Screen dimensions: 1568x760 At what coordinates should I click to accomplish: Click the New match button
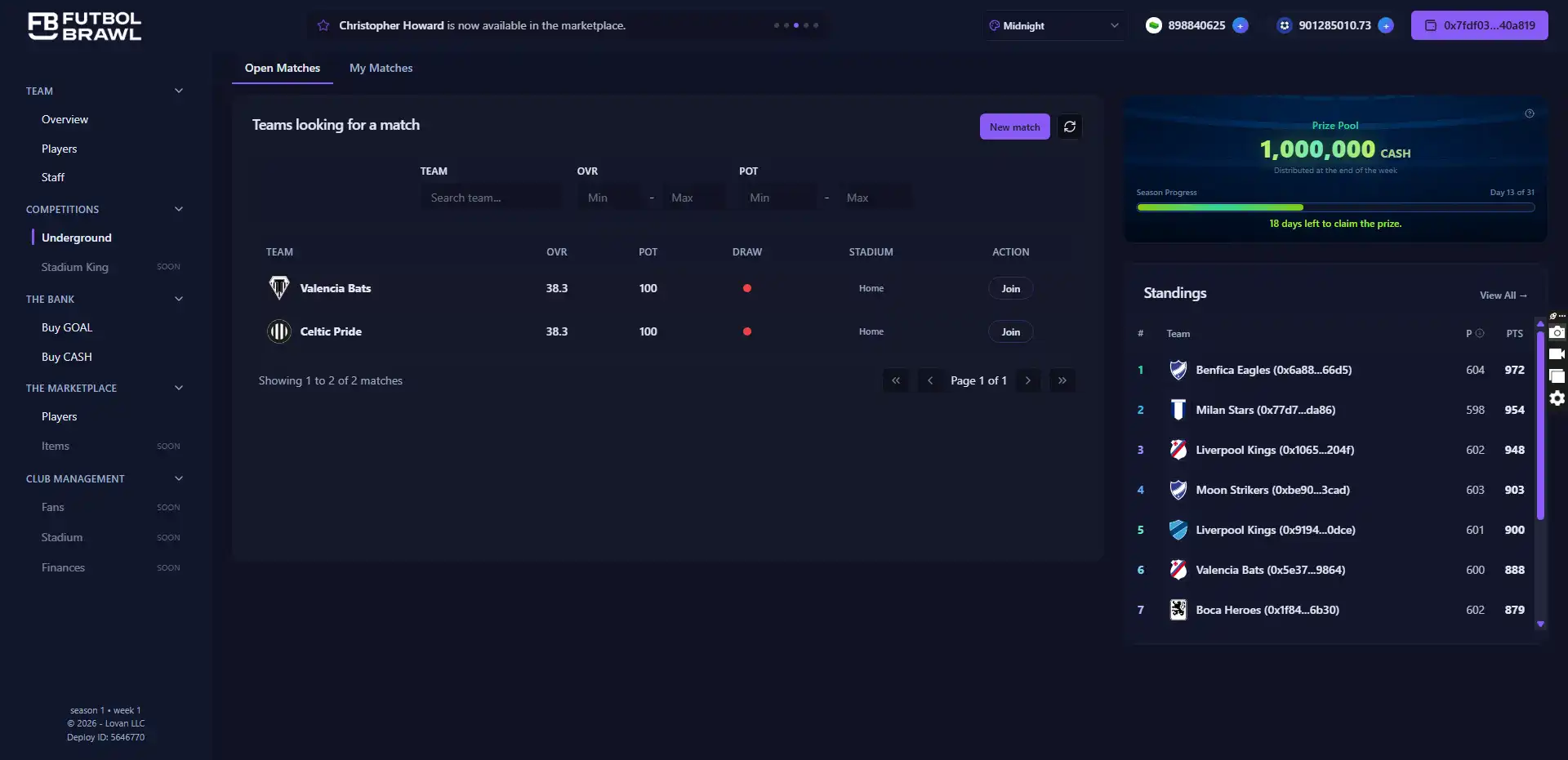click(1014, 127)
